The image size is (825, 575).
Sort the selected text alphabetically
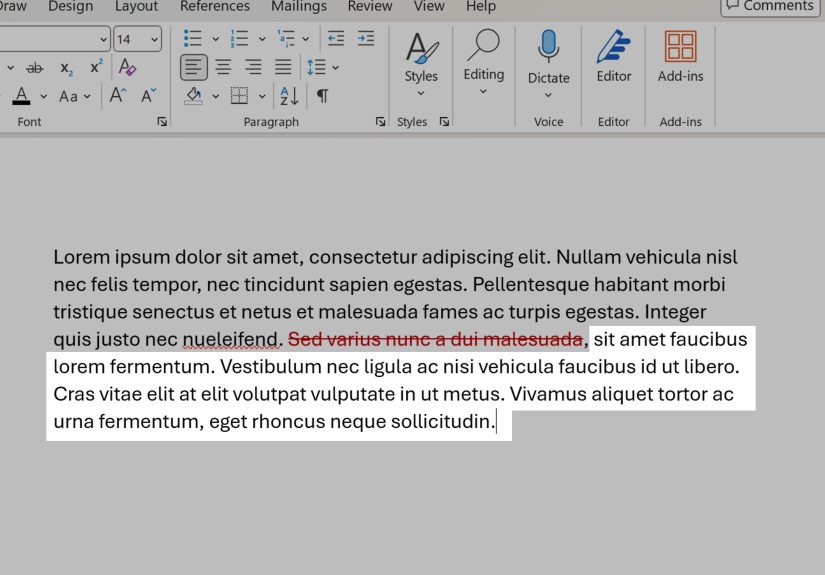click(x=289, y=96)
